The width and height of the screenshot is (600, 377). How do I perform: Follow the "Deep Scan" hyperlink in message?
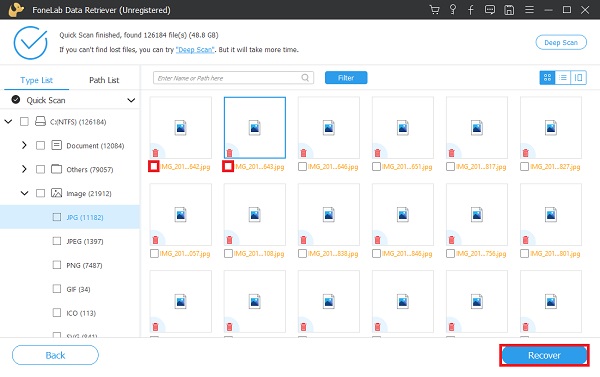195,50
